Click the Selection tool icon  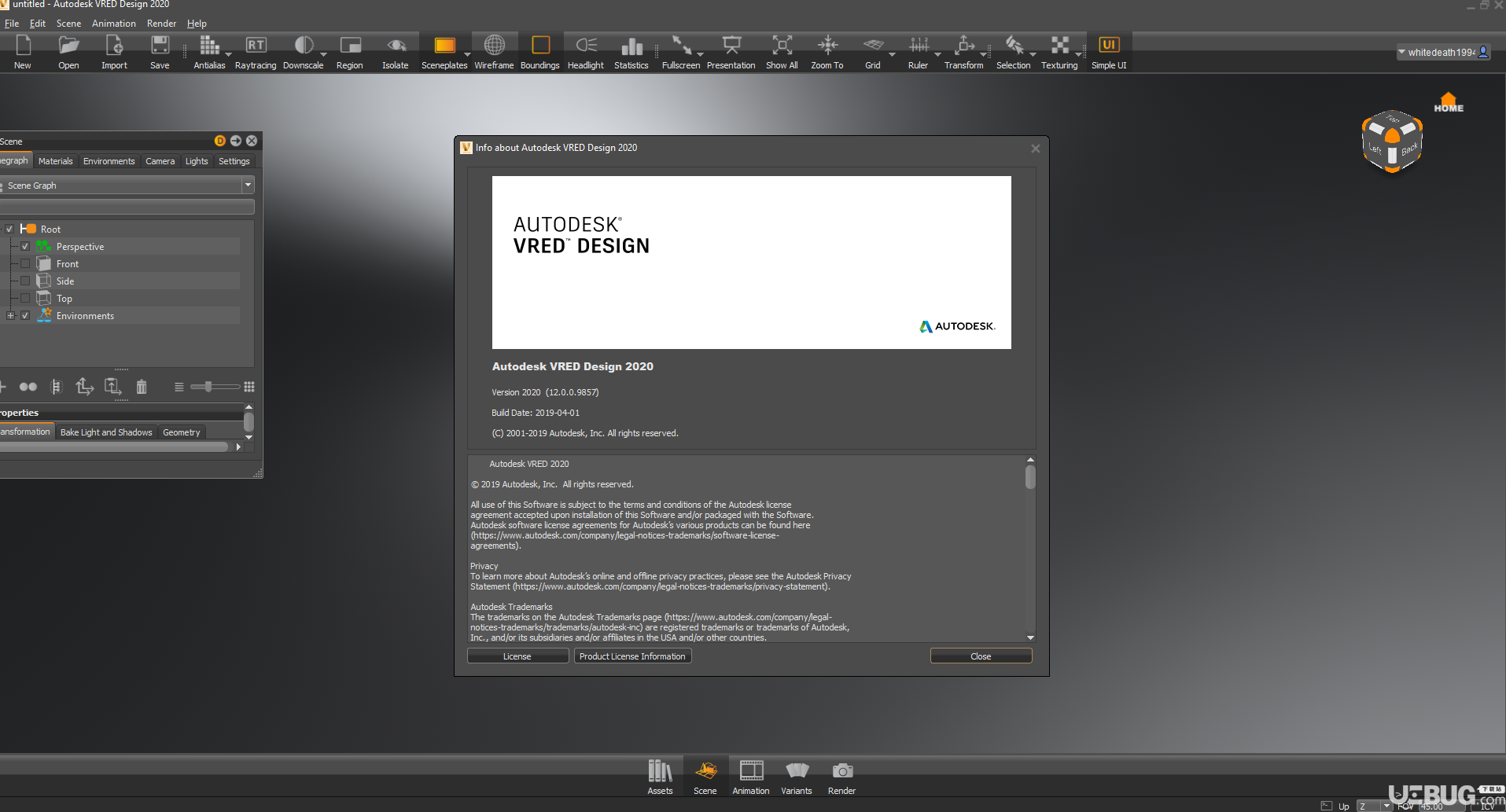(1014, 52)
